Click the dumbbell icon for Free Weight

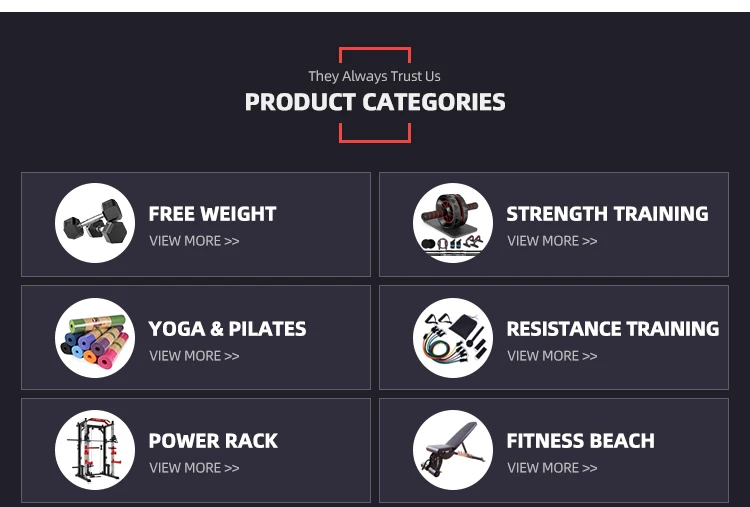95,223
